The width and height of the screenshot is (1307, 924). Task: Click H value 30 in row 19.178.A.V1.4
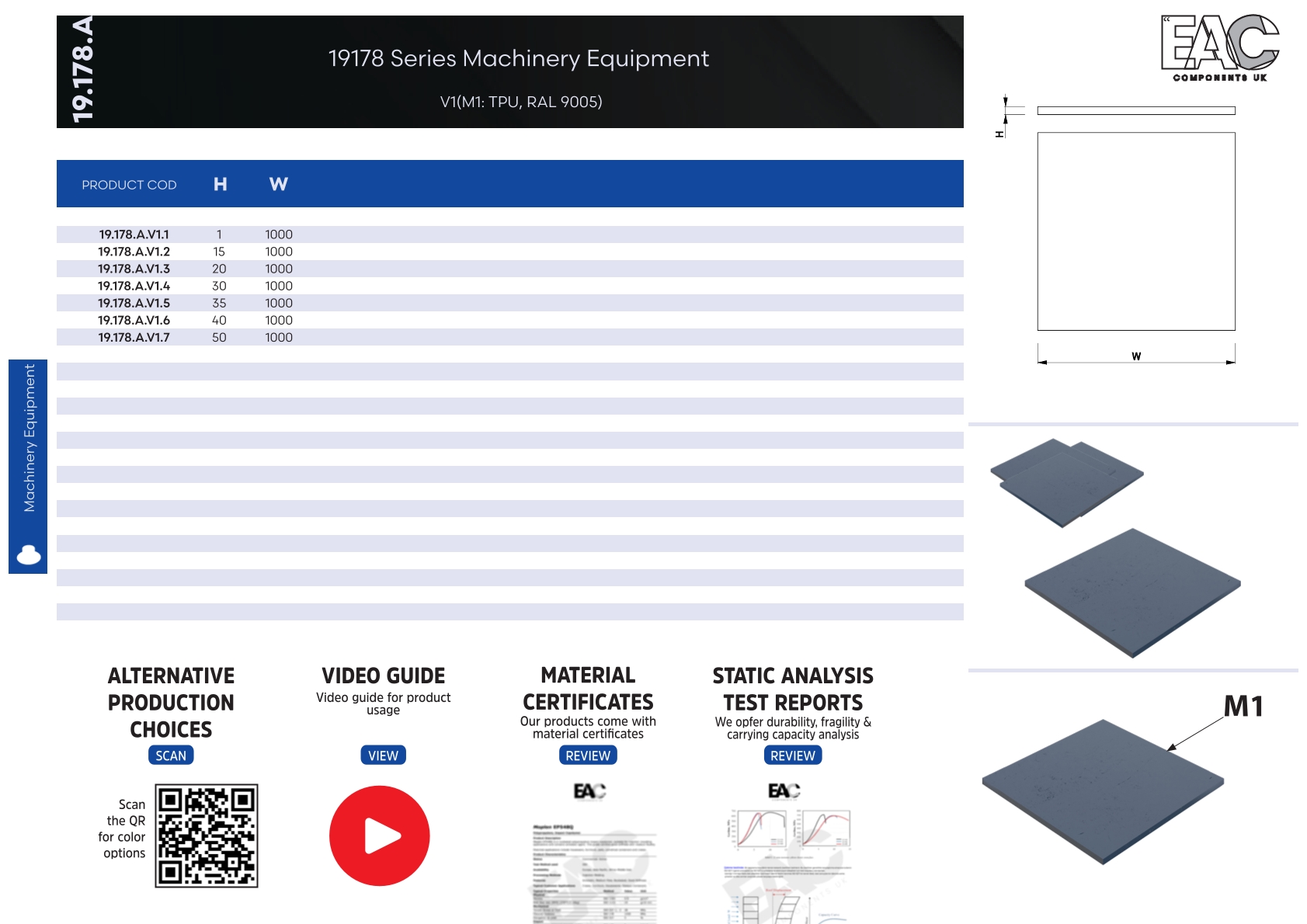[219, 286]
